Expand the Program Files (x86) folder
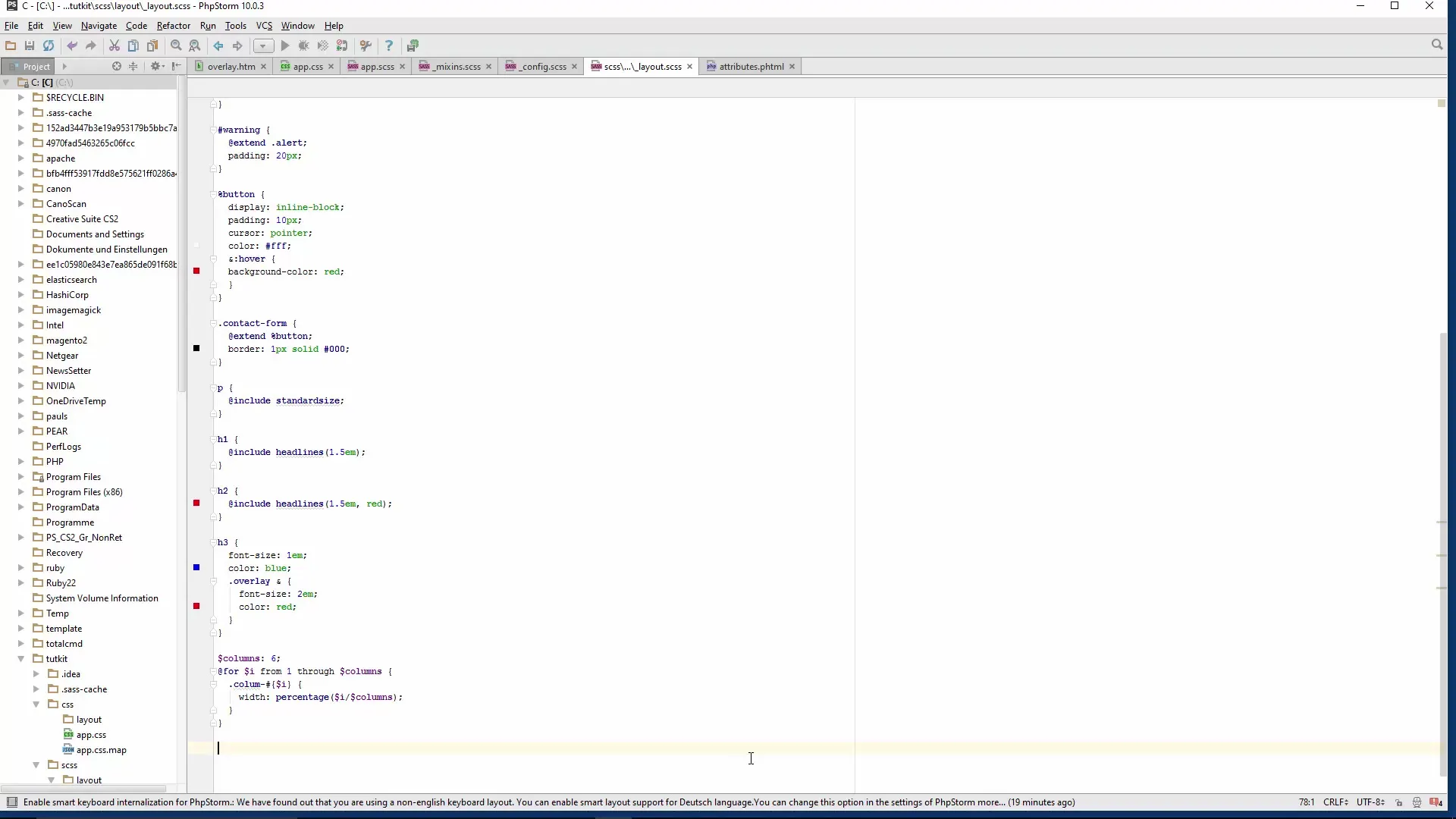The image size is (1456, 819). click(x=21, y=492)
